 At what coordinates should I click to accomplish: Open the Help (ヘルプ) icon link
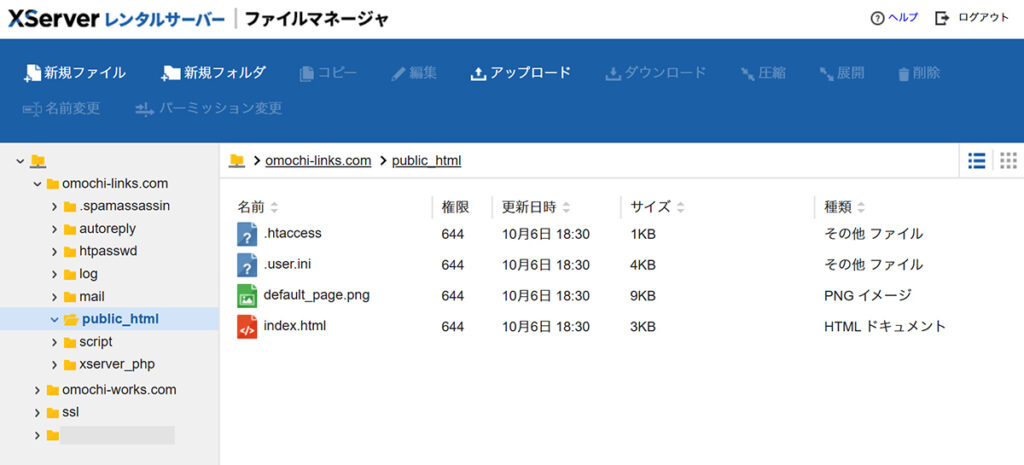coord(878,18)
